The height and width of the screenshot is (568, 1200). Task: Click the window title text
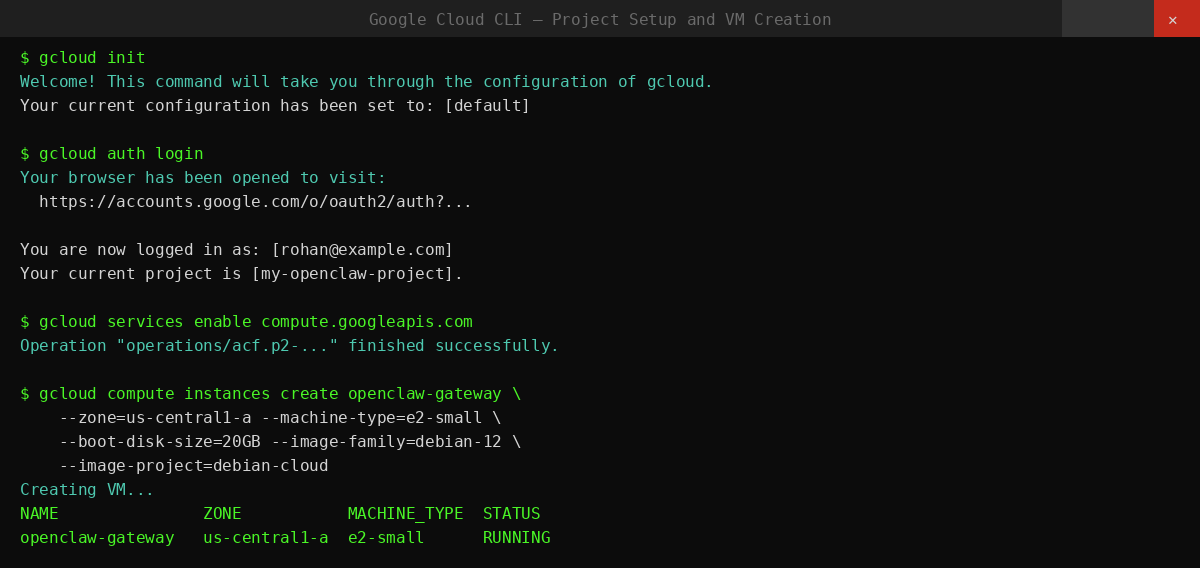click(599, 20)
